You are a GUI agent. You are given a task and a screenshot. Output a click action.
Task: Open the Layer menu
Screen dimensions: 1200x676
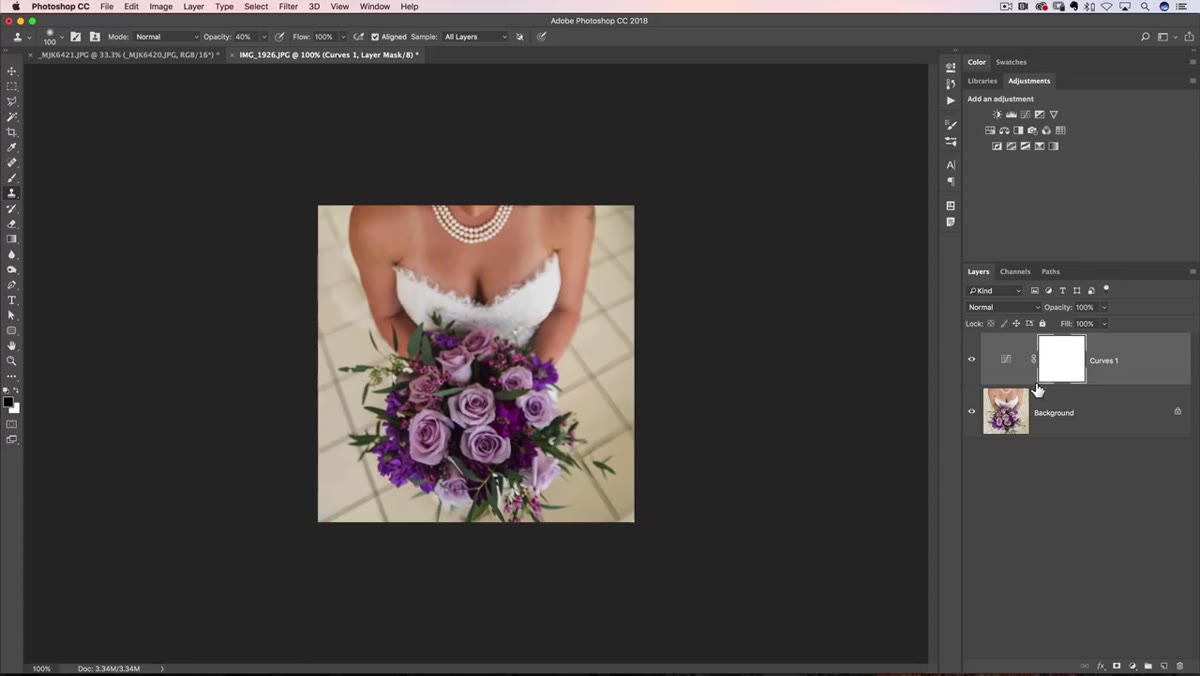click(193, 6)
